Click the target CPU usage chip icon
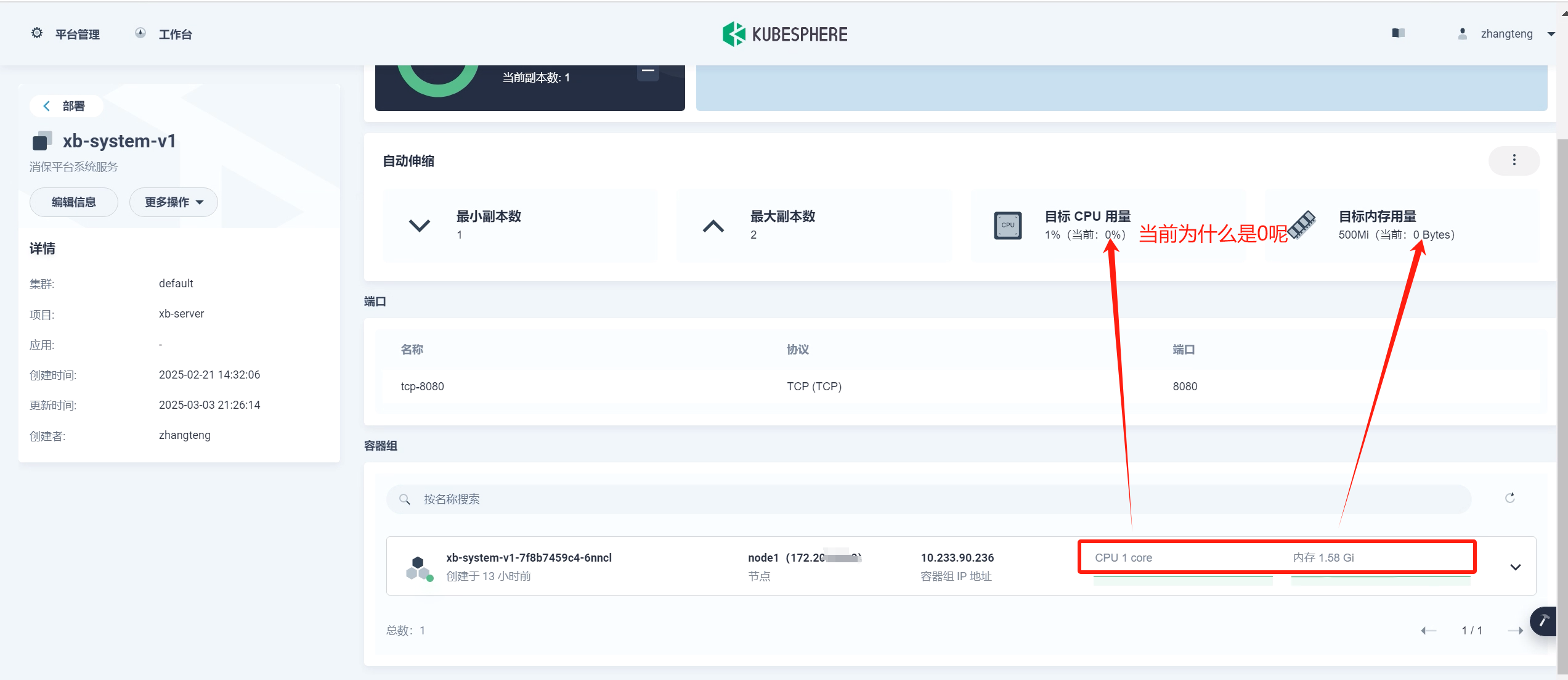Image resolution: width=1568 pixels, height=680 pixels. click(x=1008, y=226)
